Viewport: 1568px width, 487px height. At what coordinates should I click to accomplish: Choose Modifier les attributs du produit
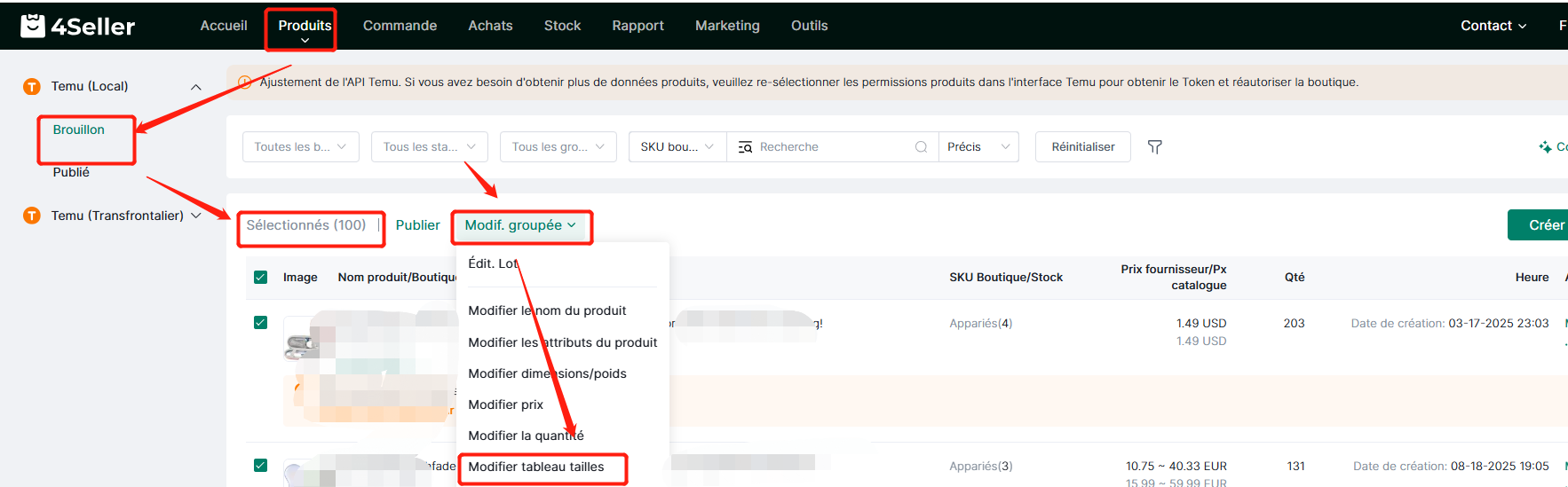[x=563, y=342]
